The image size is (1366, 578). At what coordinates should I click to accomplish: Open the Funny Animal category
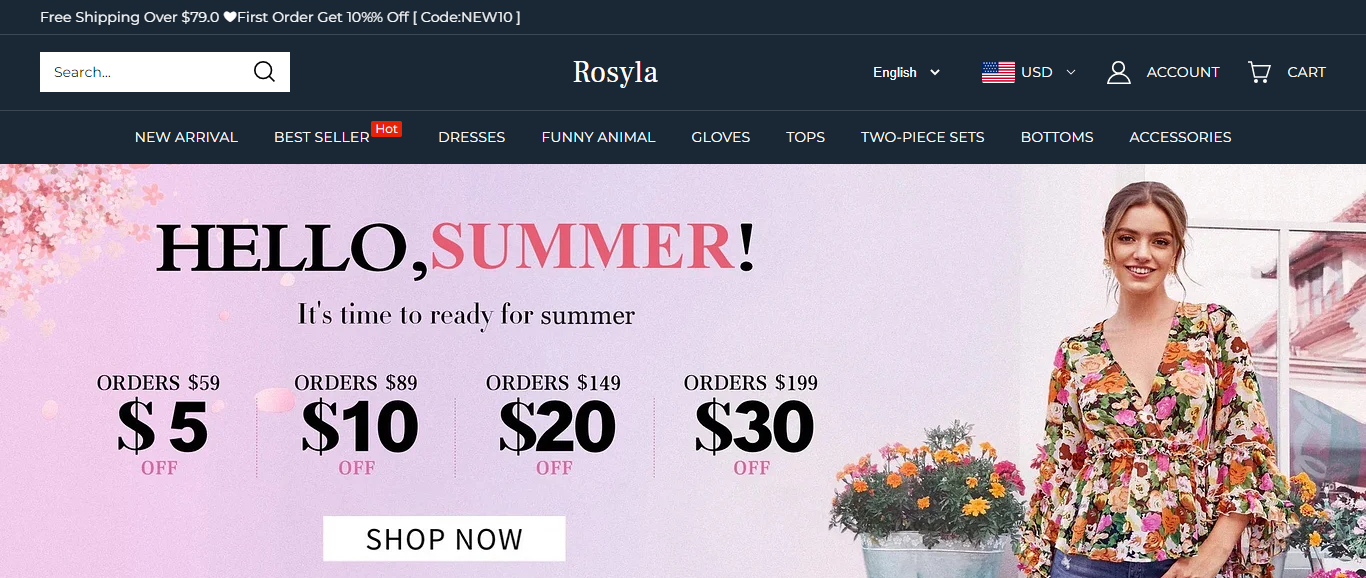[598, 137]
